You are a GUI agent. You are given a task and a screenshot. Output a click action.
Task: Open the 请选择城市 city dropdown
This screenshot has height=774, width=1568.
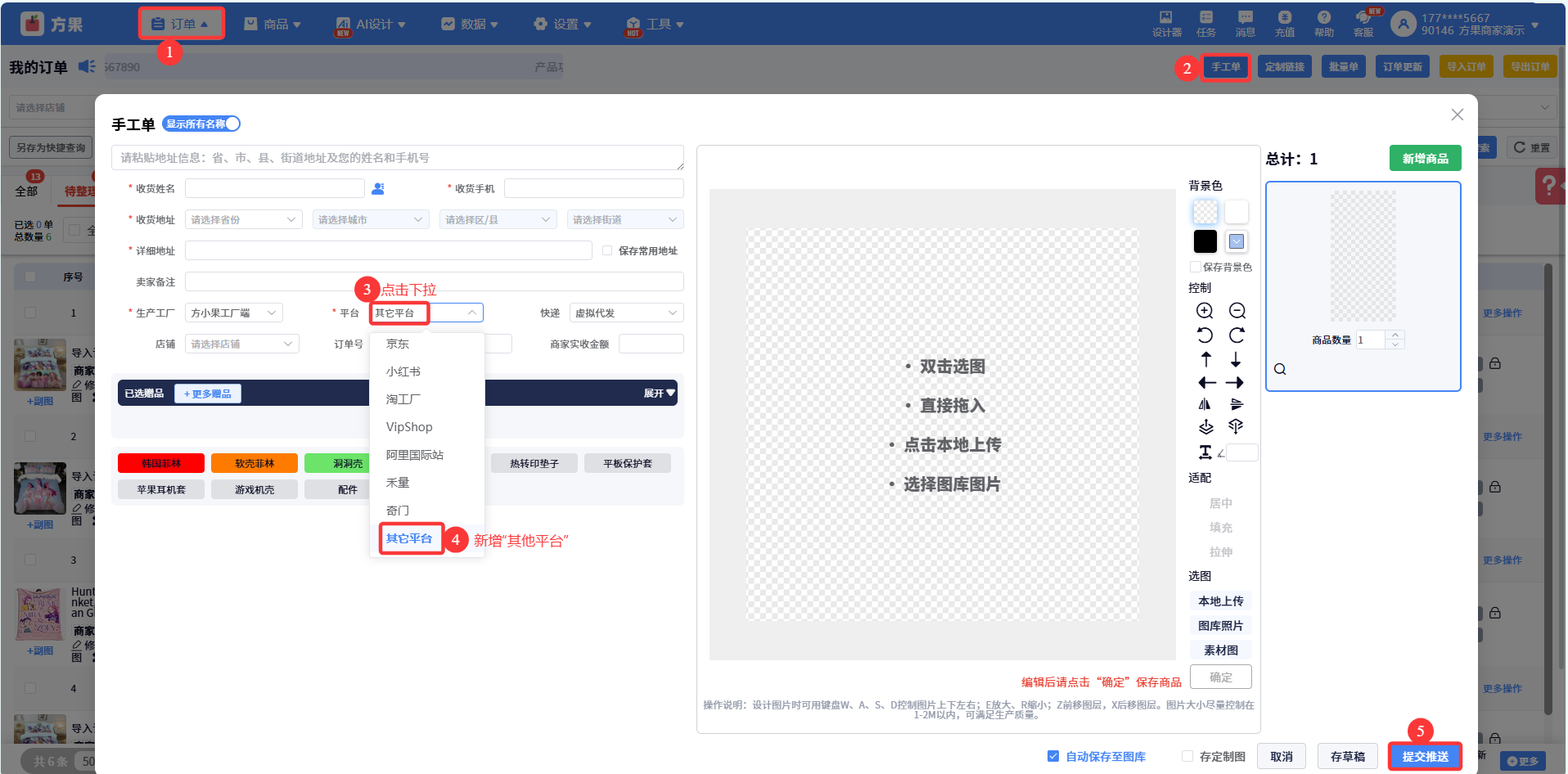pyautogui.click(x=371, y=219)
